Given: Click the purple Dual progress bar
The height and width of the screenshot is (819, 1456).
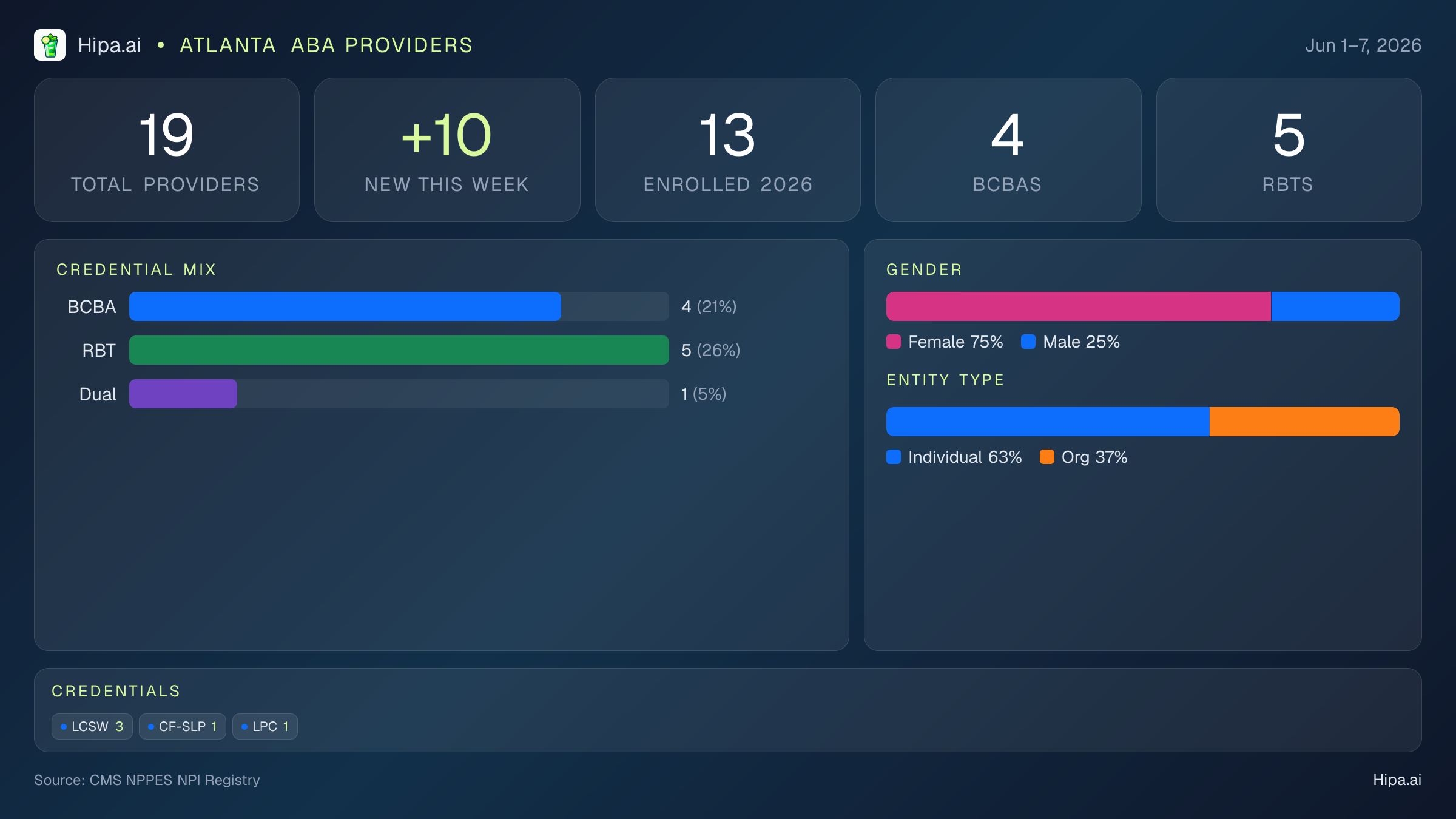Looking at the screenshot, I should tap(183, 394).
